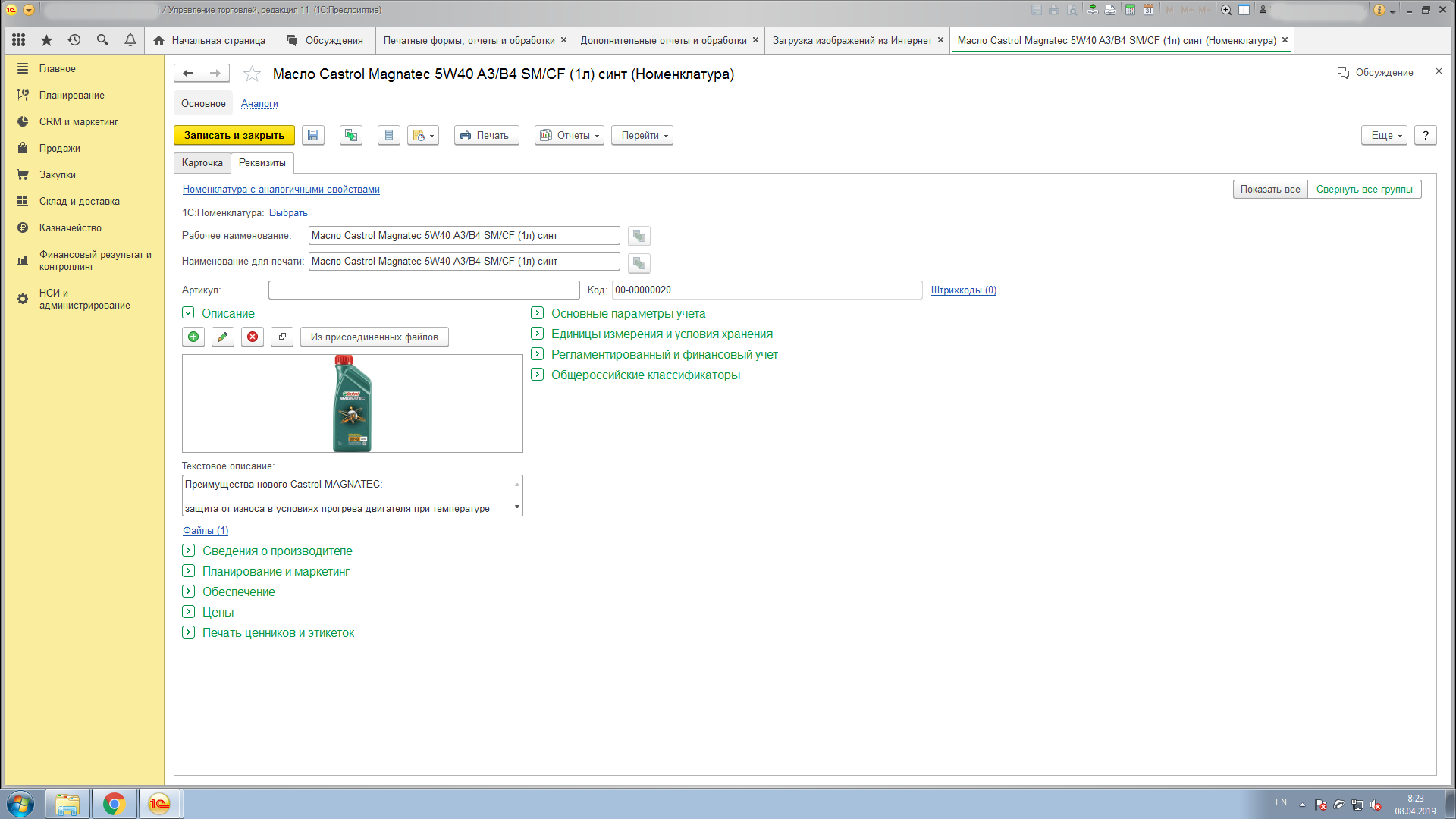Switch to Начальная страница tab
1456x819 pixels.
pyautogui.click(x=210, y=40)
